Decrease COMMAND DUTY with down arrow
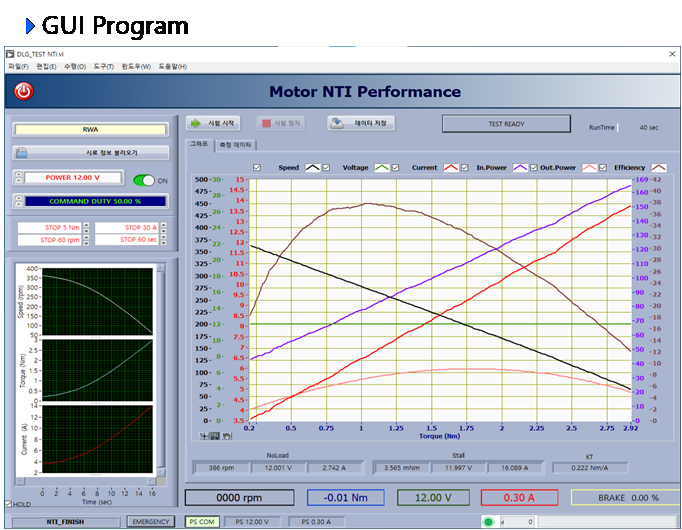This screenshot has height=530, width=682. coord(18,204)
